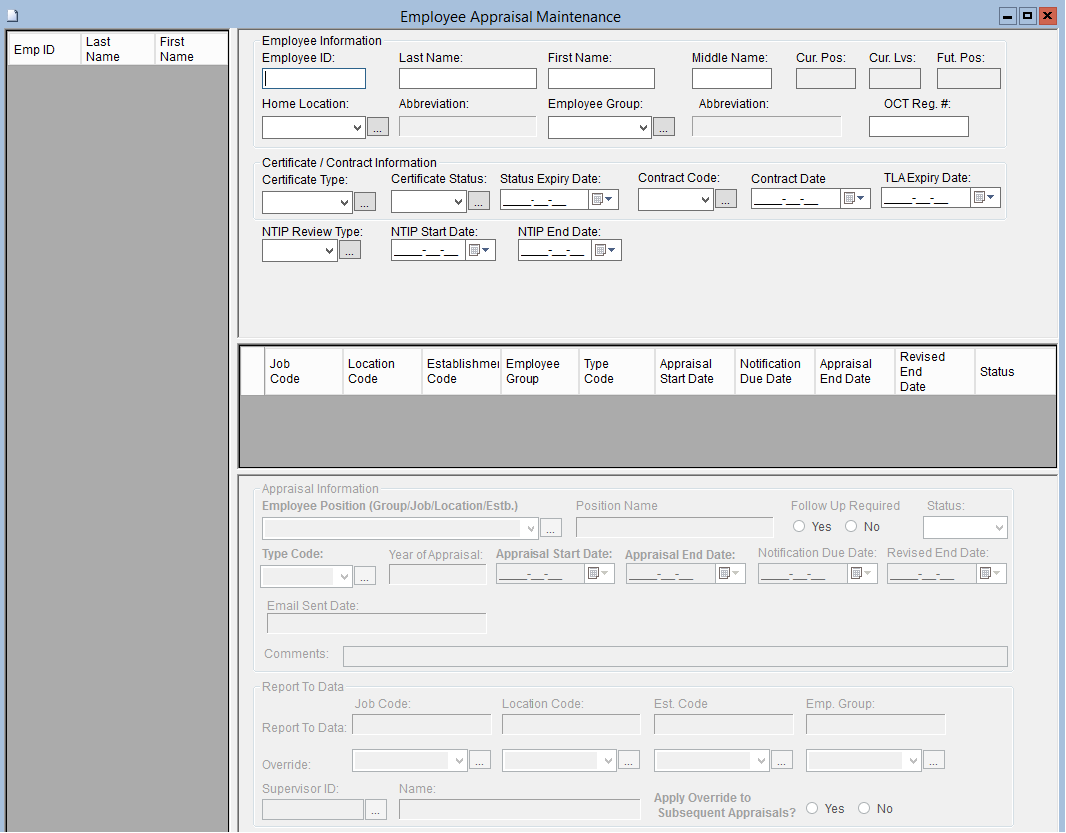1066x833 pixels.
Task: Open NTIP Start Date calendar picker
Action: click(481, 250)
